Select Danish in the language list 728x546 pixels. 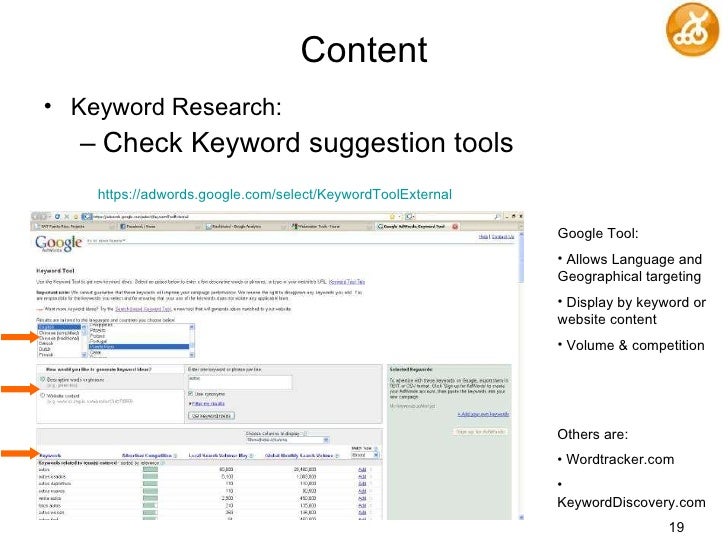click(x=46, y=344)
